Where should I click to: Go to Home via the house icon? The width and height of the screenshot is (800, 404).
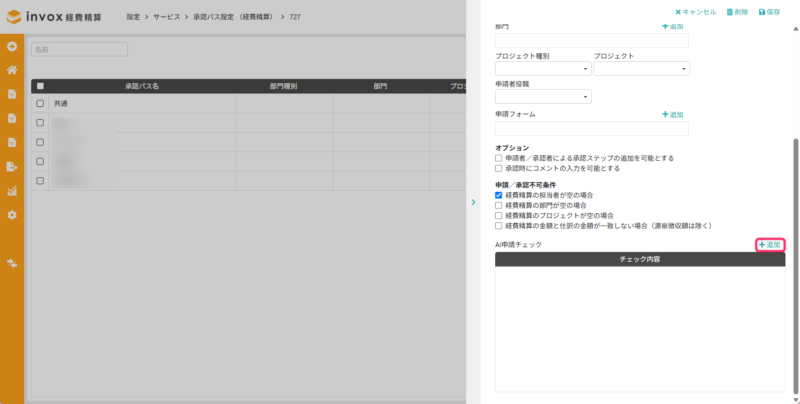pyautogui.click(x=12, y=70)
